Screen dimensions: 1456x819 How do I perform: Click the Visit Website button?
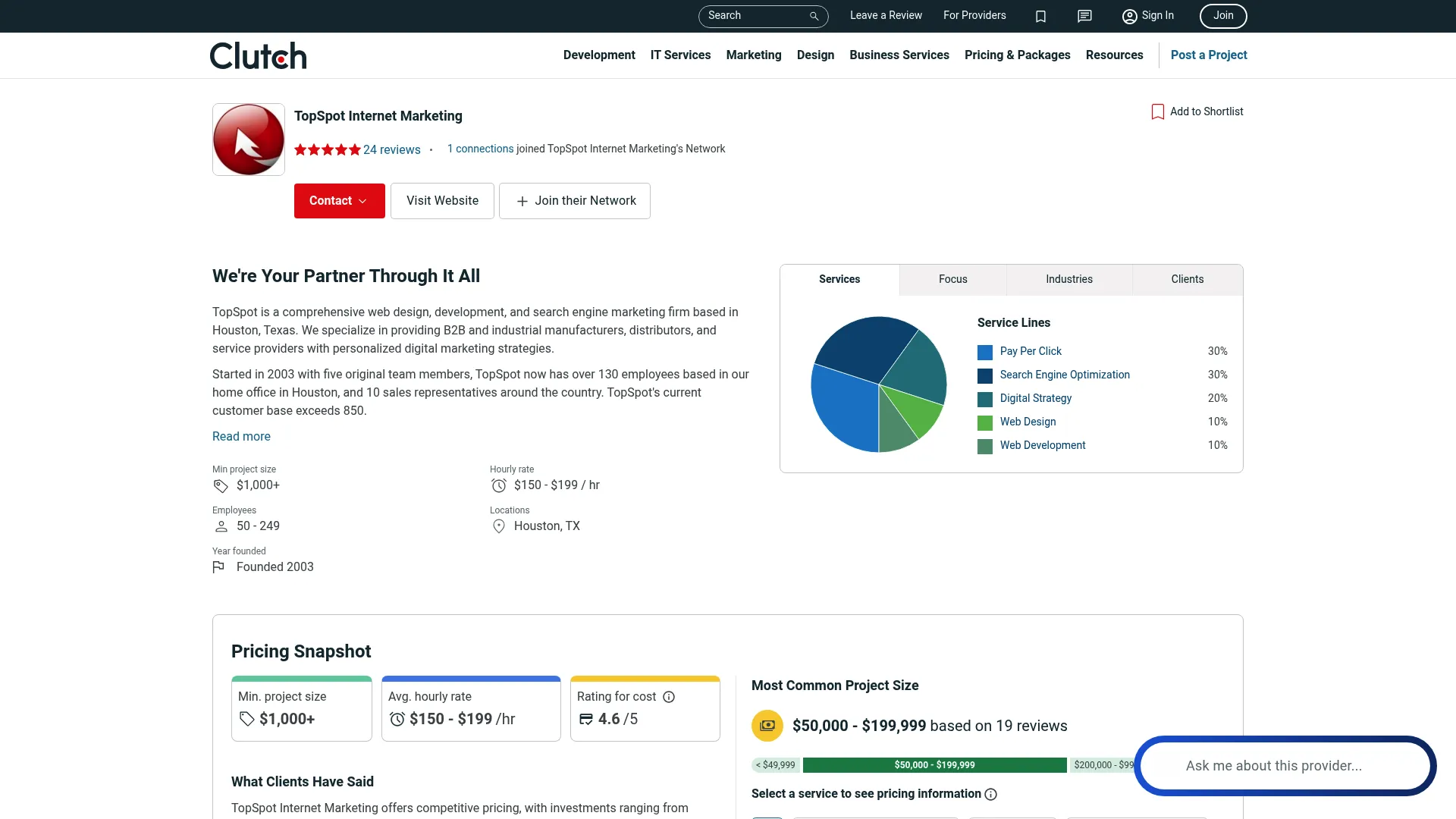click(x=442, y=201)
